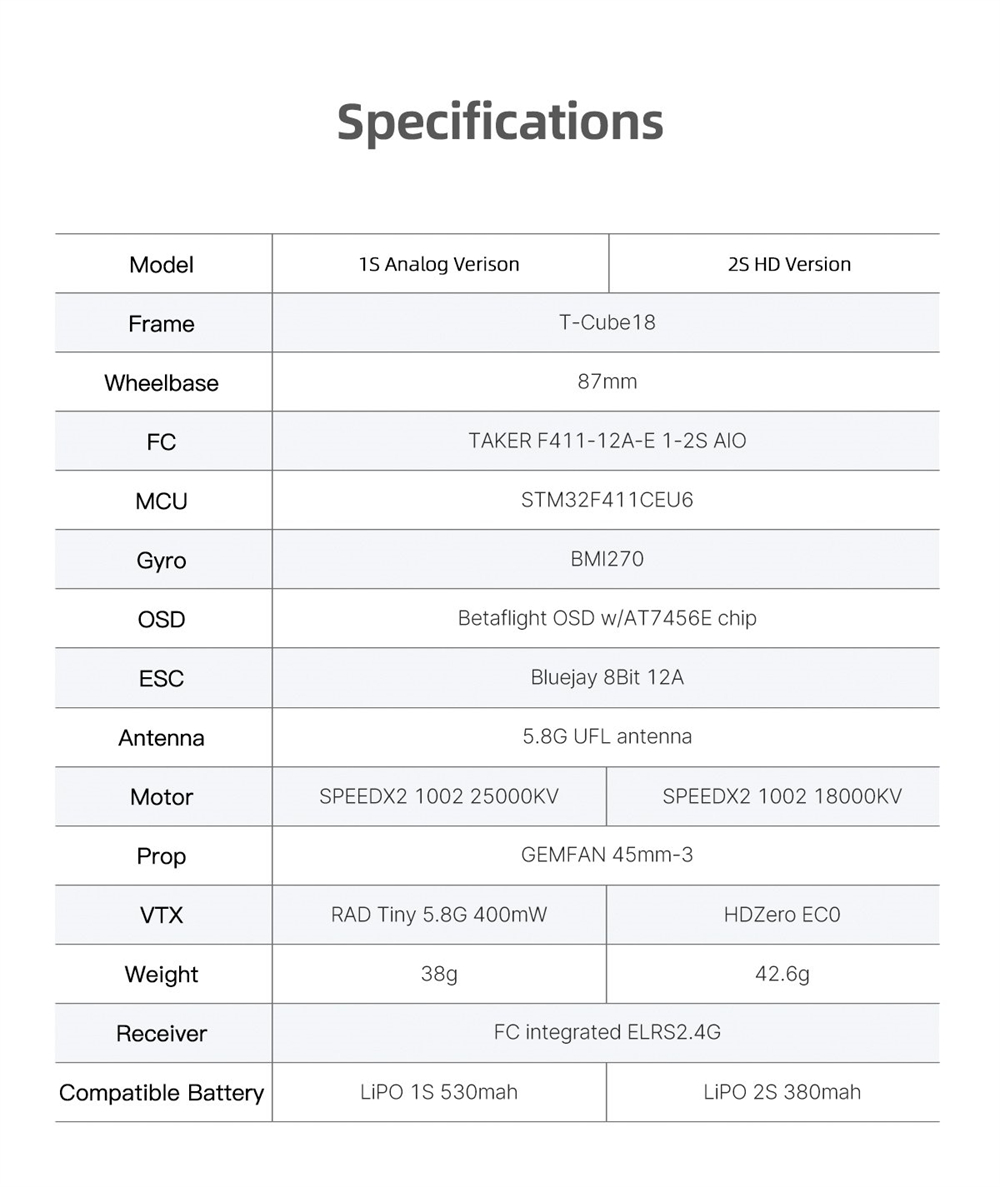Click the Betaflight OSD w/AT7456E chip text

[x=607, y=618]
